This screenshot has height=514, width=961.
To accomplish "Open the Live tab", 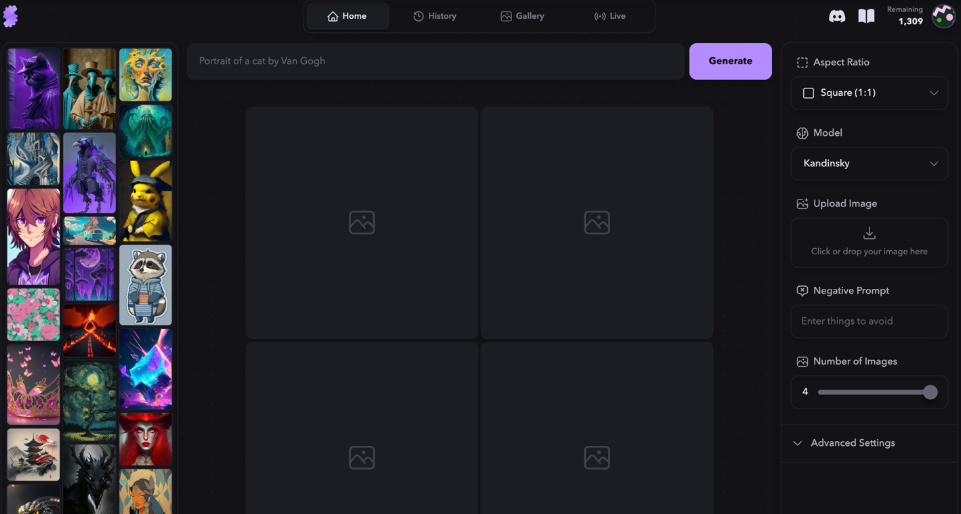I will (x=610, y=17).
